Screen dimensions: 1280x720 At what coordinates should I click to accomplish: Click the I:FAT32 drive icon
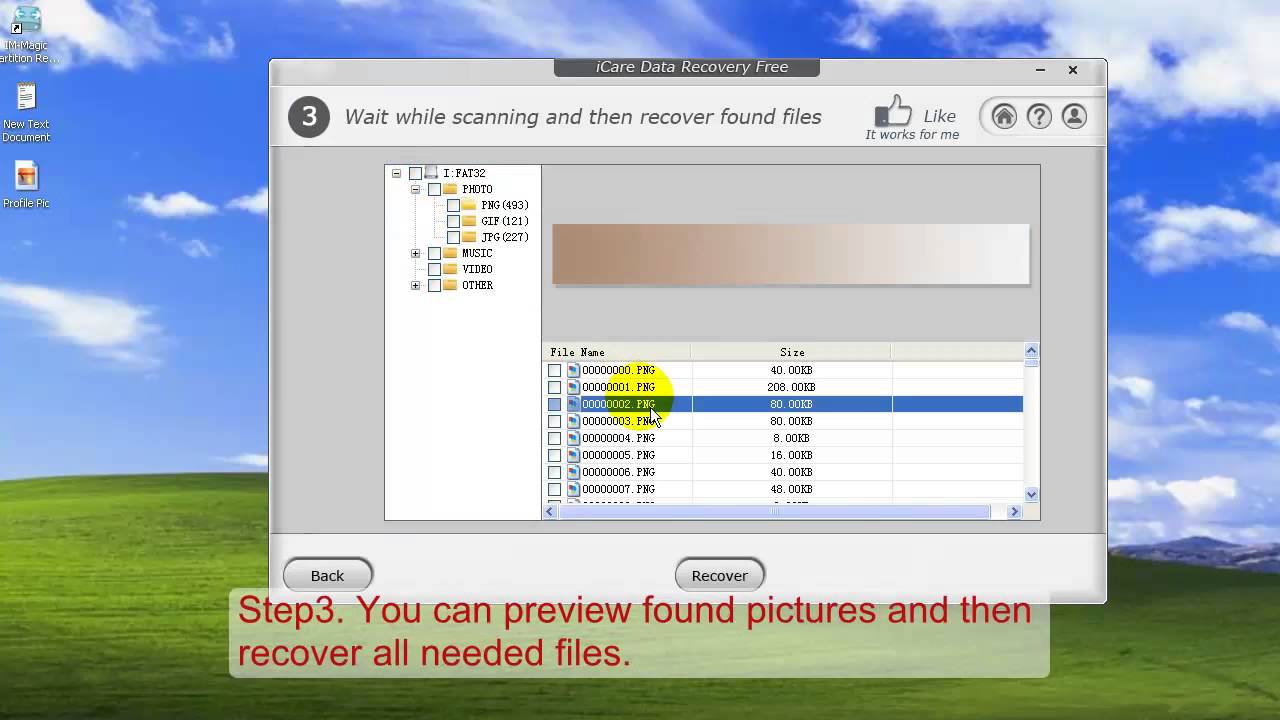(431, 173)
